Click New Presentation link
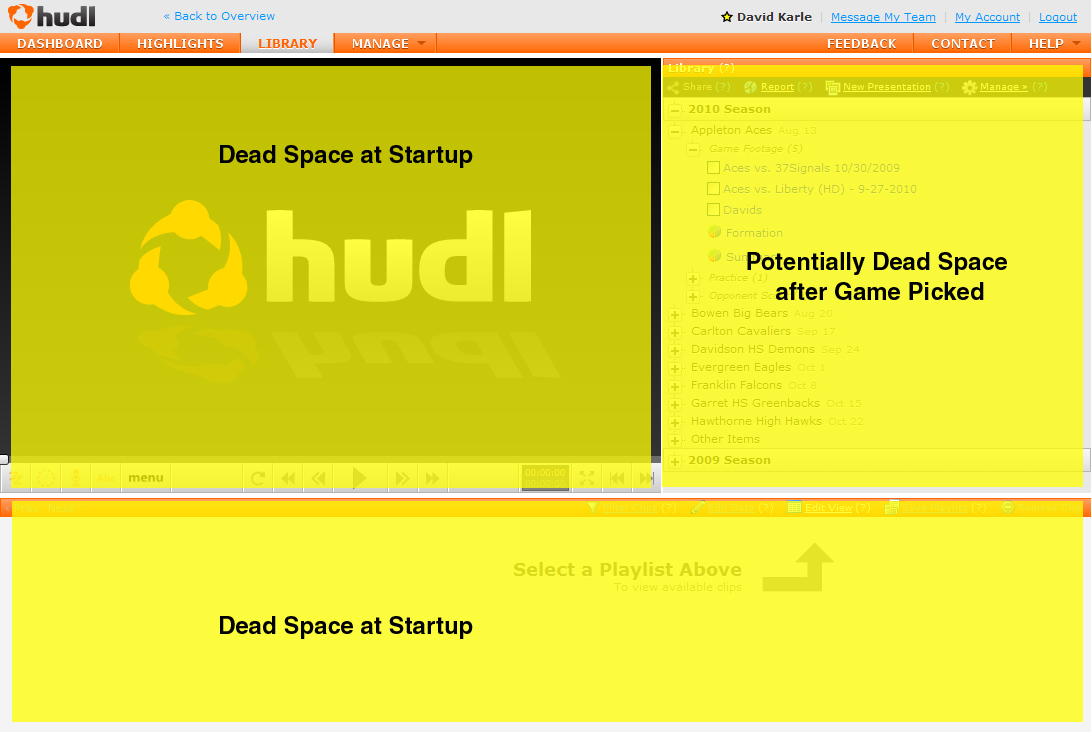1091x732 pixels. [886, 87]
